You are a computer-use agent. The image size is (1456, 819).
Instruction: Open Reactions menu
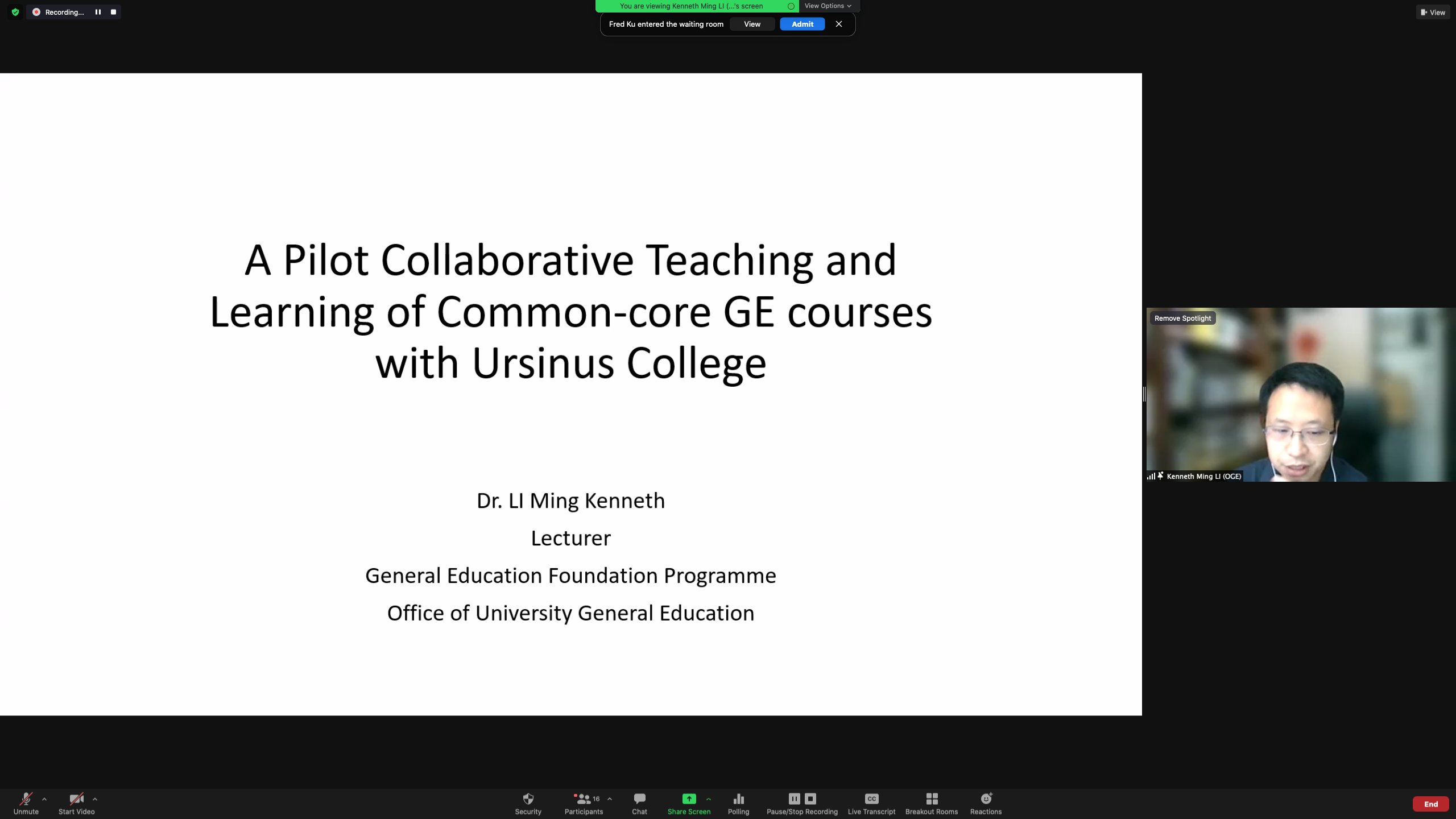[x=986, y=804]
